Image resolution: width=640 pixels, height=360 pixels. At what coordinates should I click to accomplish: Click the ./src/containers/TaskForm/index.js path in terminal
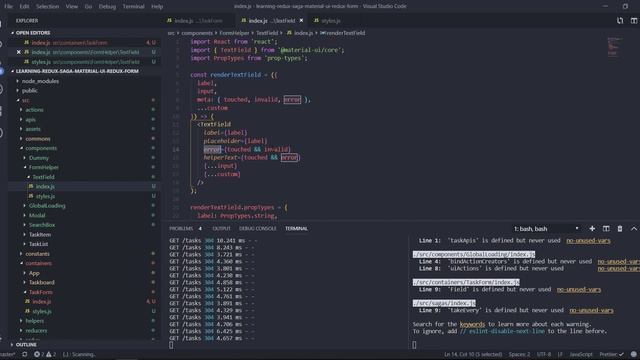466,282
